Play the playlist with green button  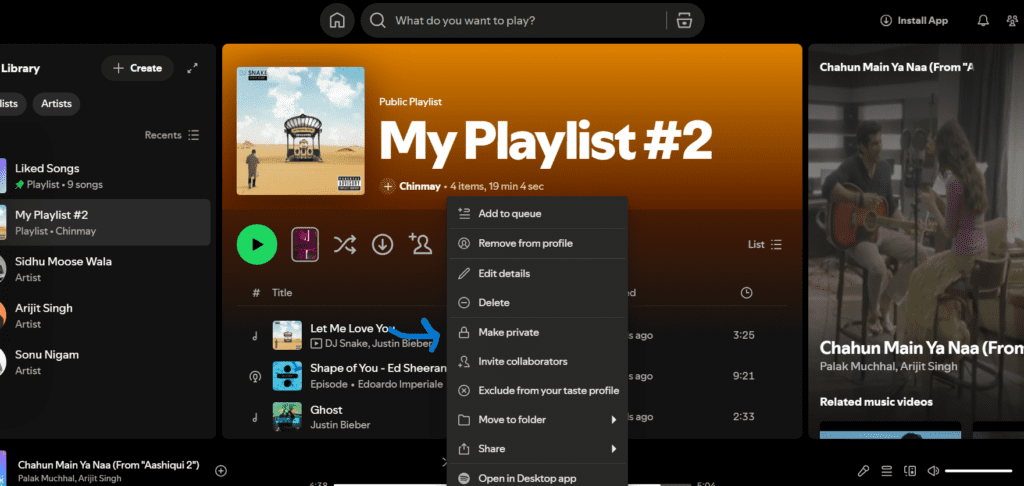pyautogui.click(x=257, y=244)
